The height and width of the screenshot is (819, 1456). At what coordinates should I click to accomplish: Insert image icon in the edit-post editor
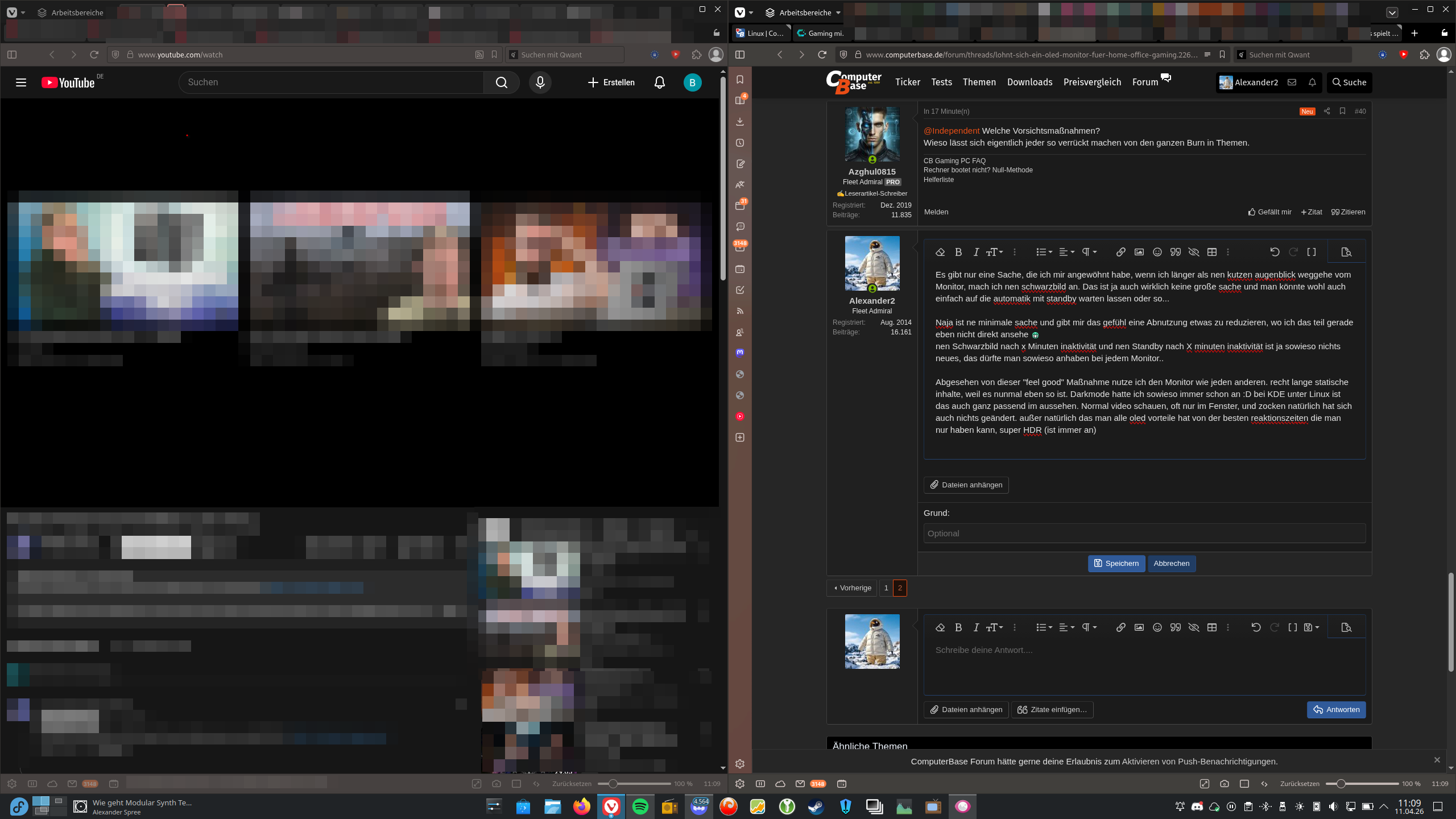coord(1139,252)
